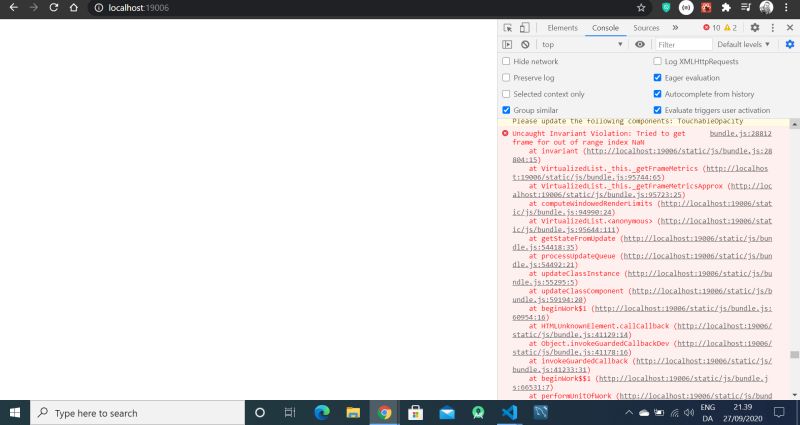
Task: Clear the console
Action: click(x=525, y=44)
